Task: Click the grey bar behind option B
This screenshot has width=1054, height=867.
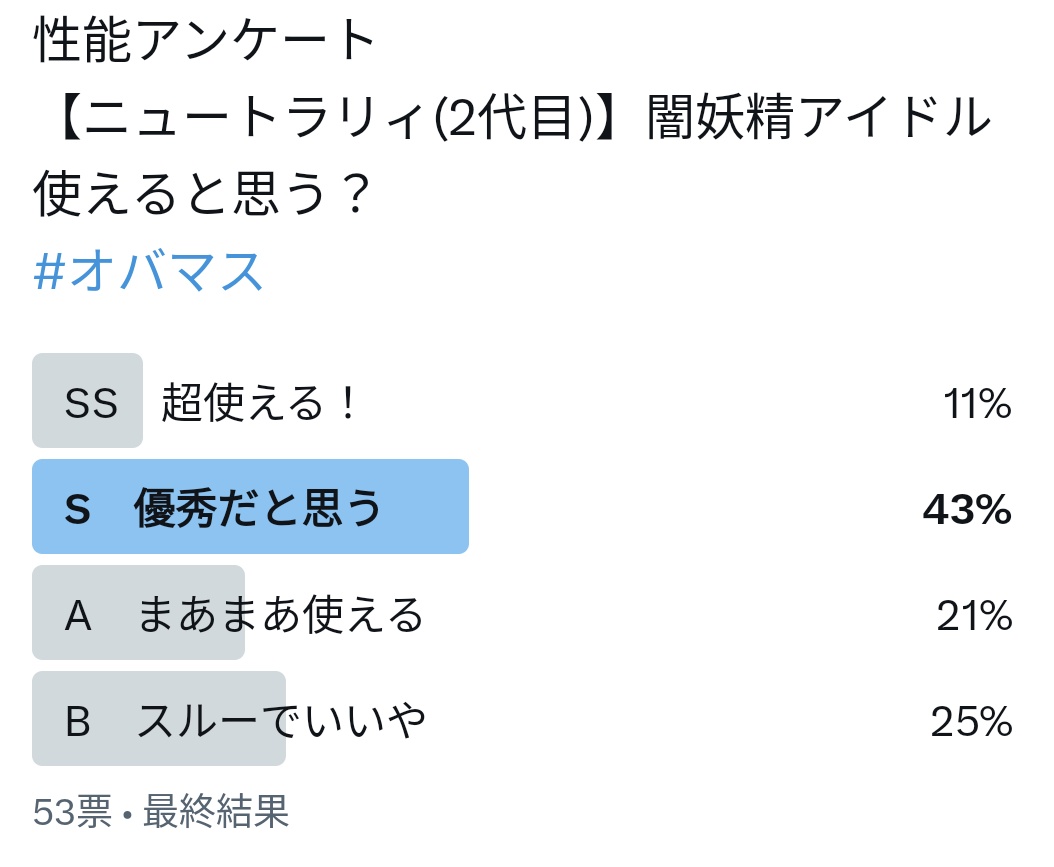Action: point(159,718)
